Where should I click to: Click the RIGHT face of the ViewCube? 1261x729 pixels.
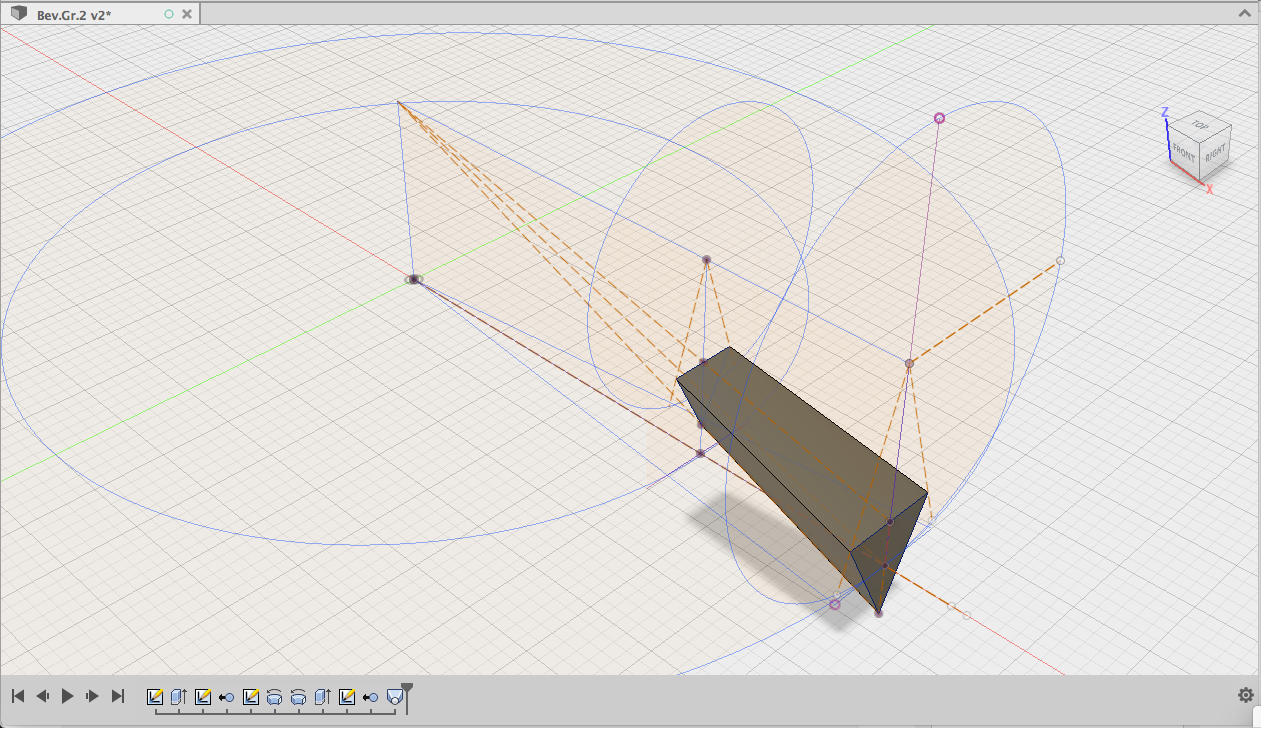pos(1214,155)
